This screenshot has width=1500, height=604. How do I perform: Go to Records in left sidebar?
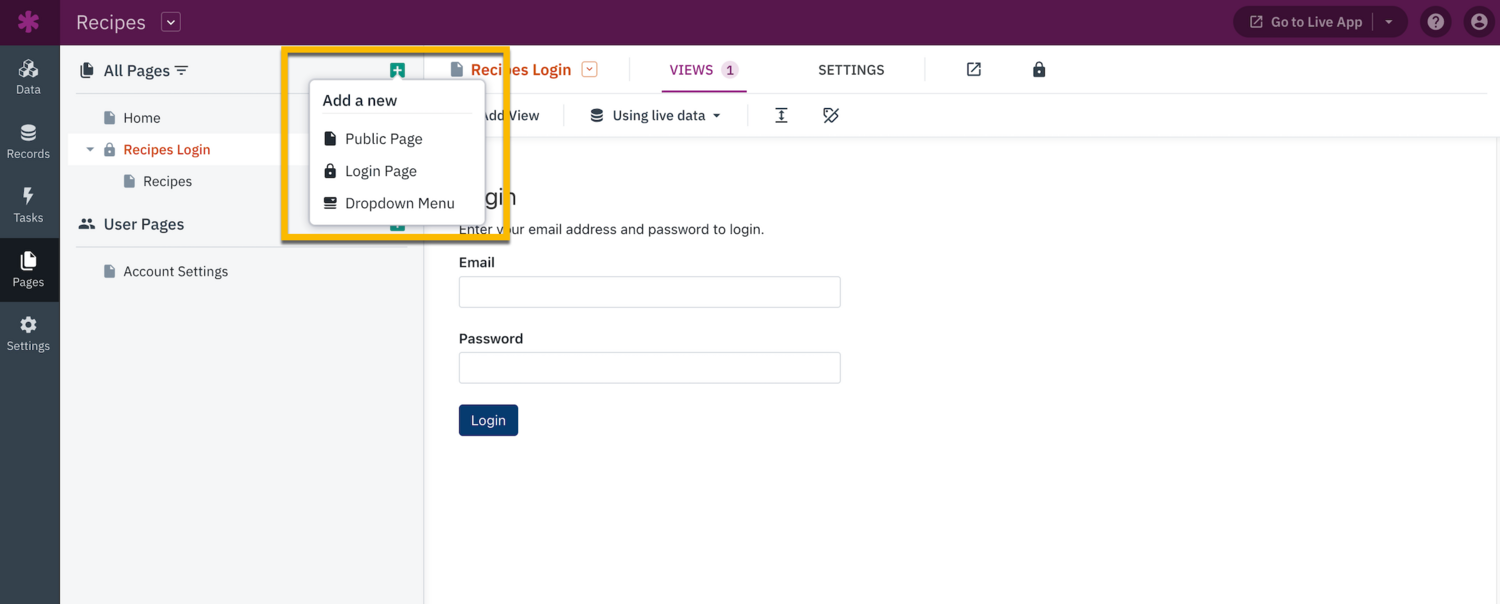(x=28, y=141)
